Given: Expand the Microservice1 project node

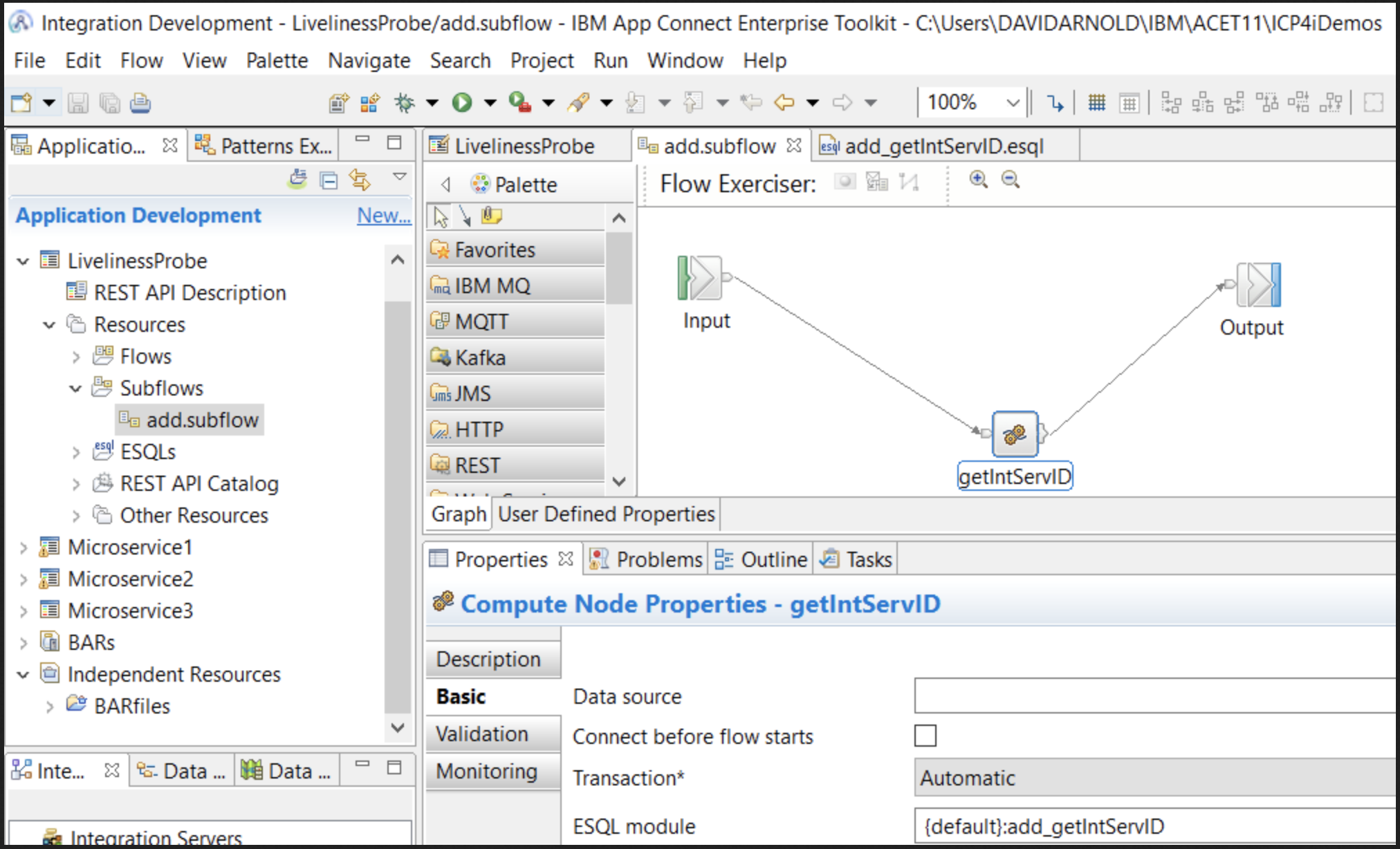Looking at the screenshot, I should click(24, 548).
